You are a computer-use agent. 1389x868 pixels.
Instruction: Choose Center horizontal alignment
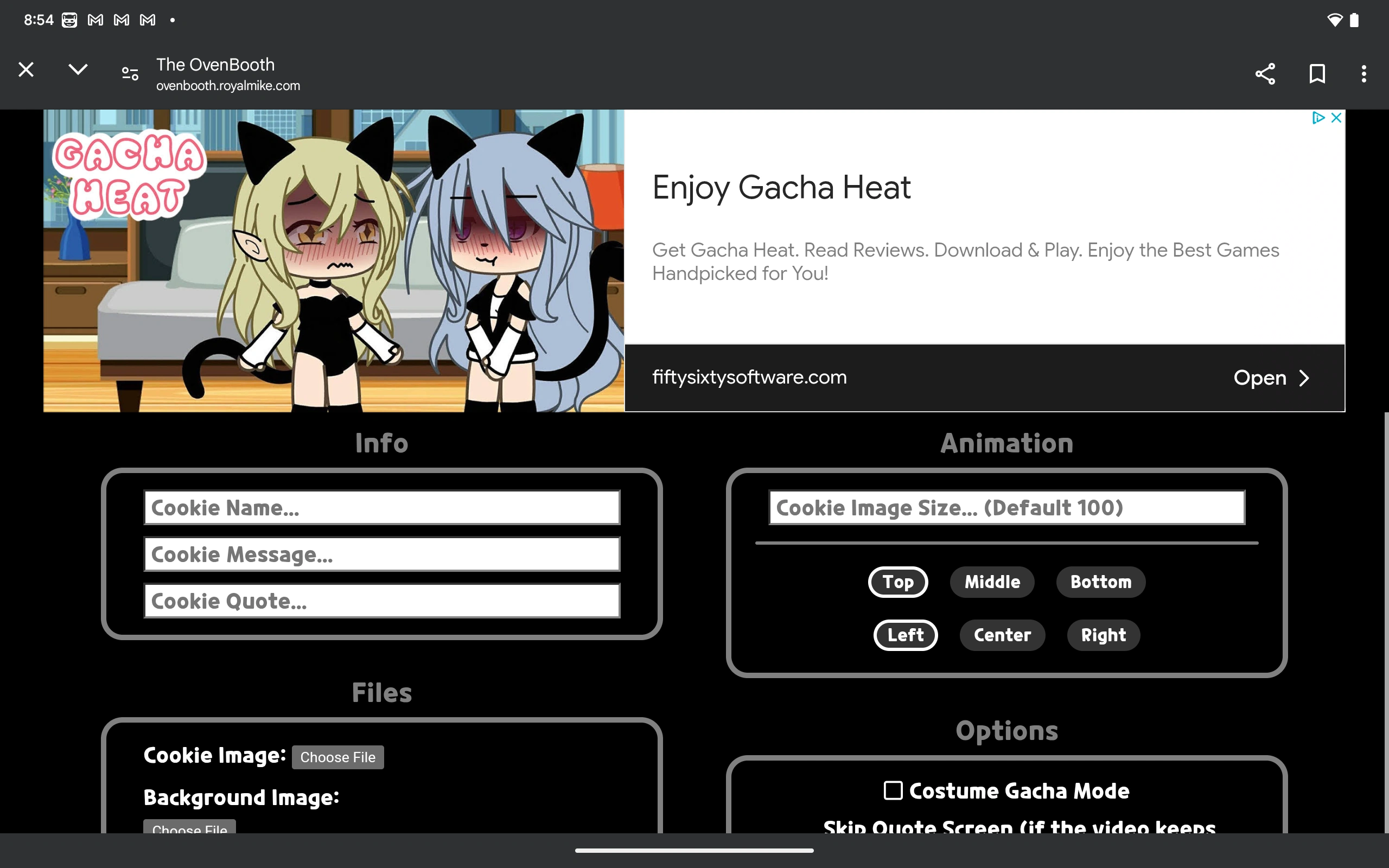tap(1002, 635)
